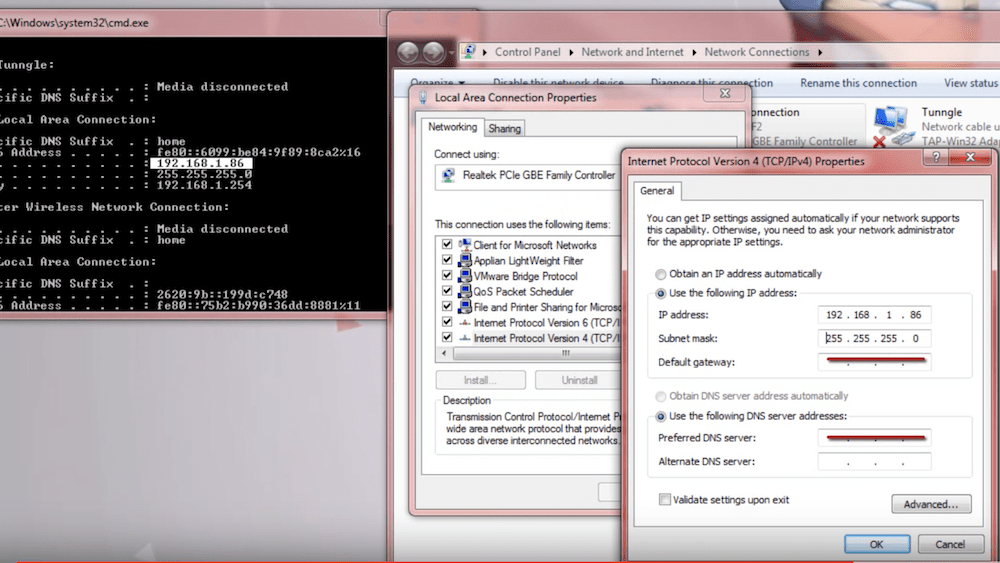Expand the Network Connections breadcrumb arrow
This screenshot has height=563, width=1000.
(x=820, y=52)
